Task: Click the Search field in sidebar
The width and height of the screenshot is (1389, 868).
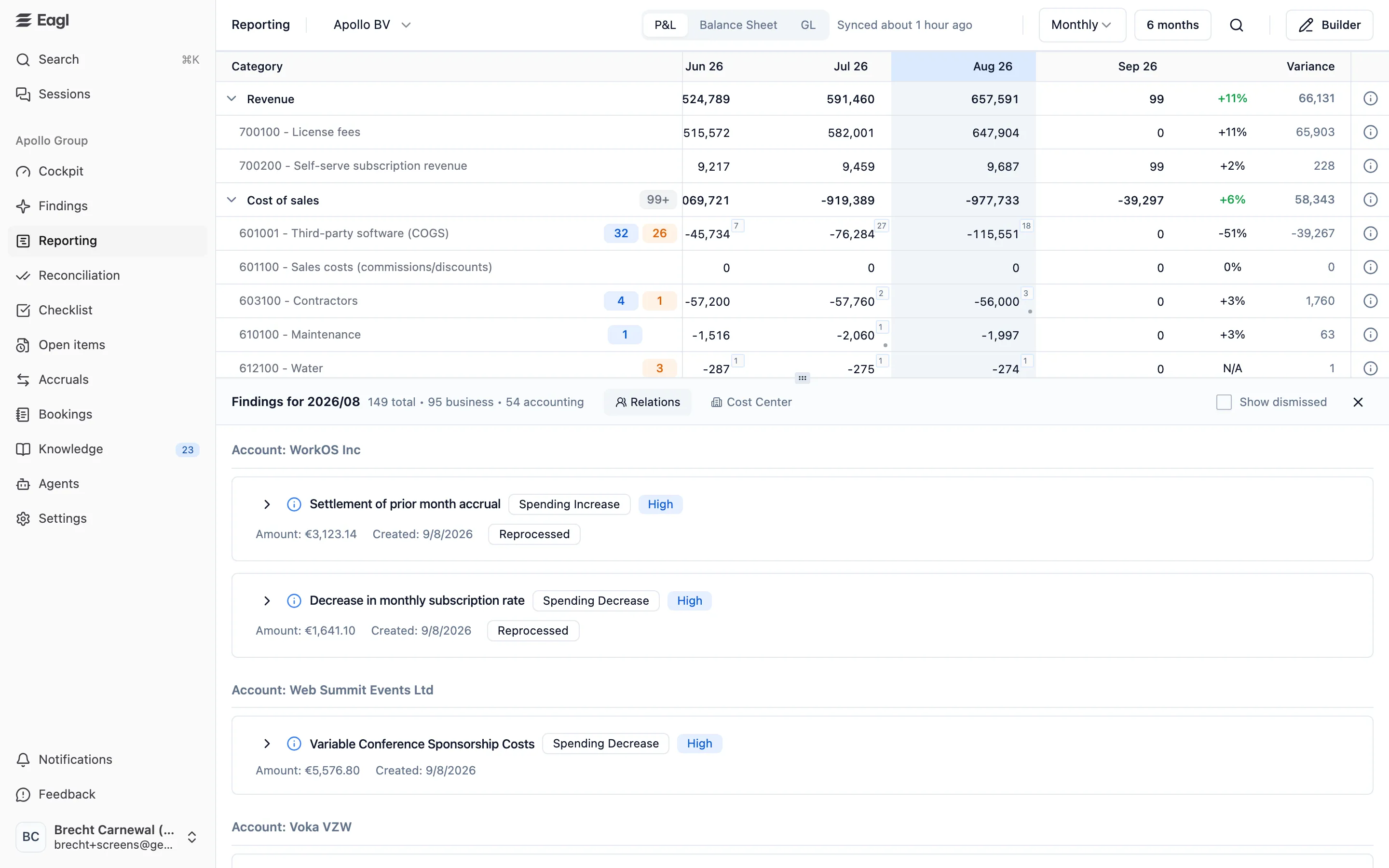Action: point(108,60)
